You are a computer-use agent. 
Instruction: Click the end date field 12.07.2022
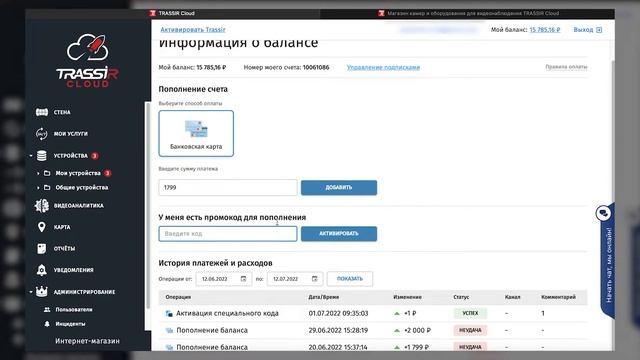(295, 279)
